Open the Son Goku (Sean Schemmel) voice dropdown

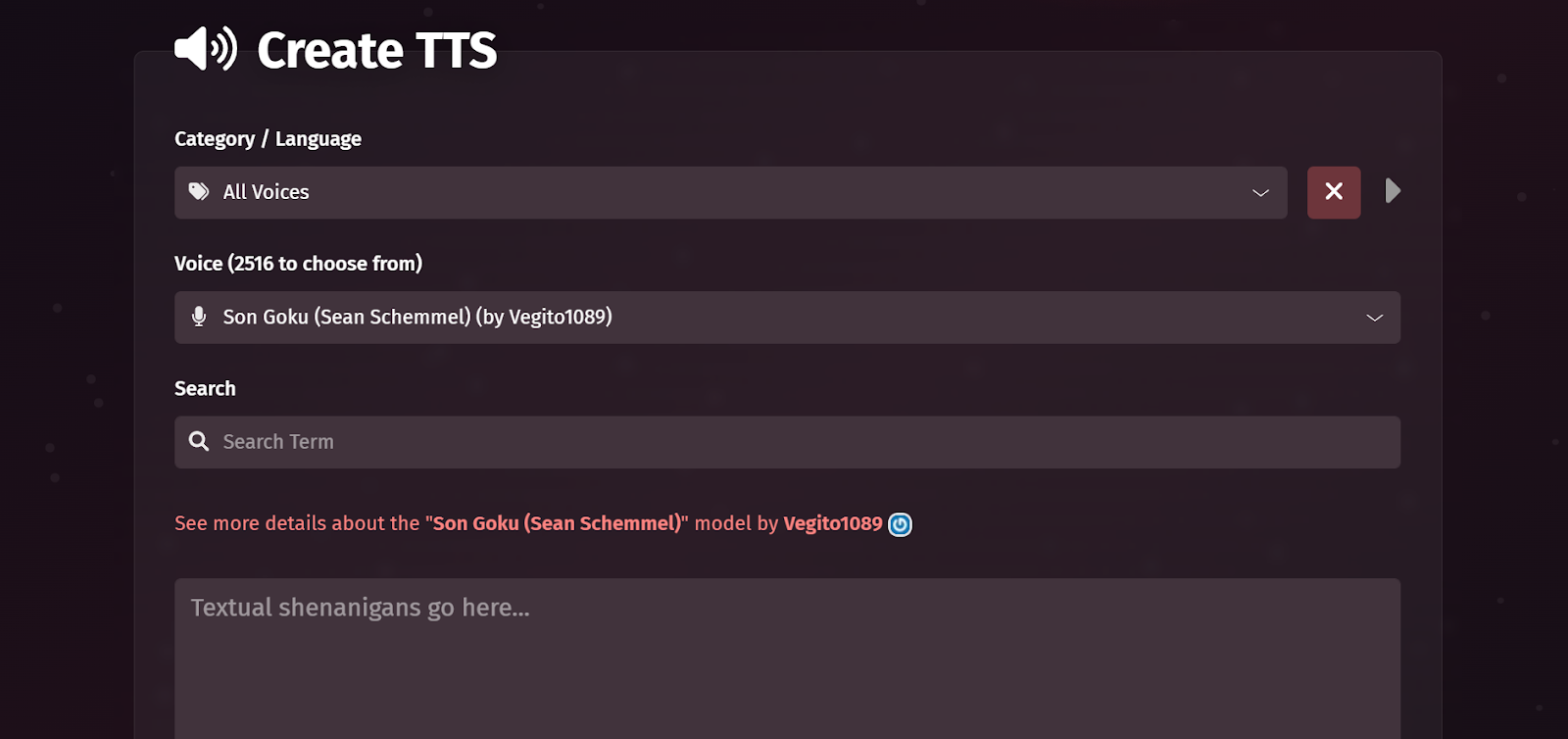point(787,318)
